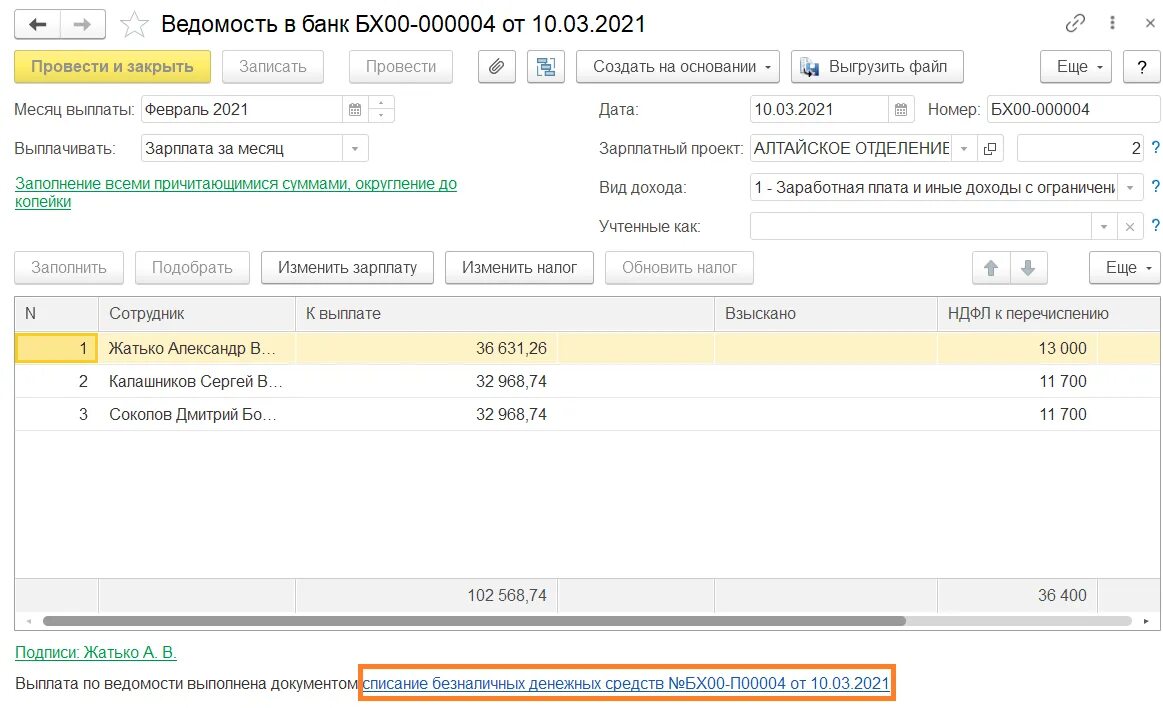Click the Подписи: Жатько А. В. link
The width and height of the screenshot is (1163, 708).
click(96, 653)
